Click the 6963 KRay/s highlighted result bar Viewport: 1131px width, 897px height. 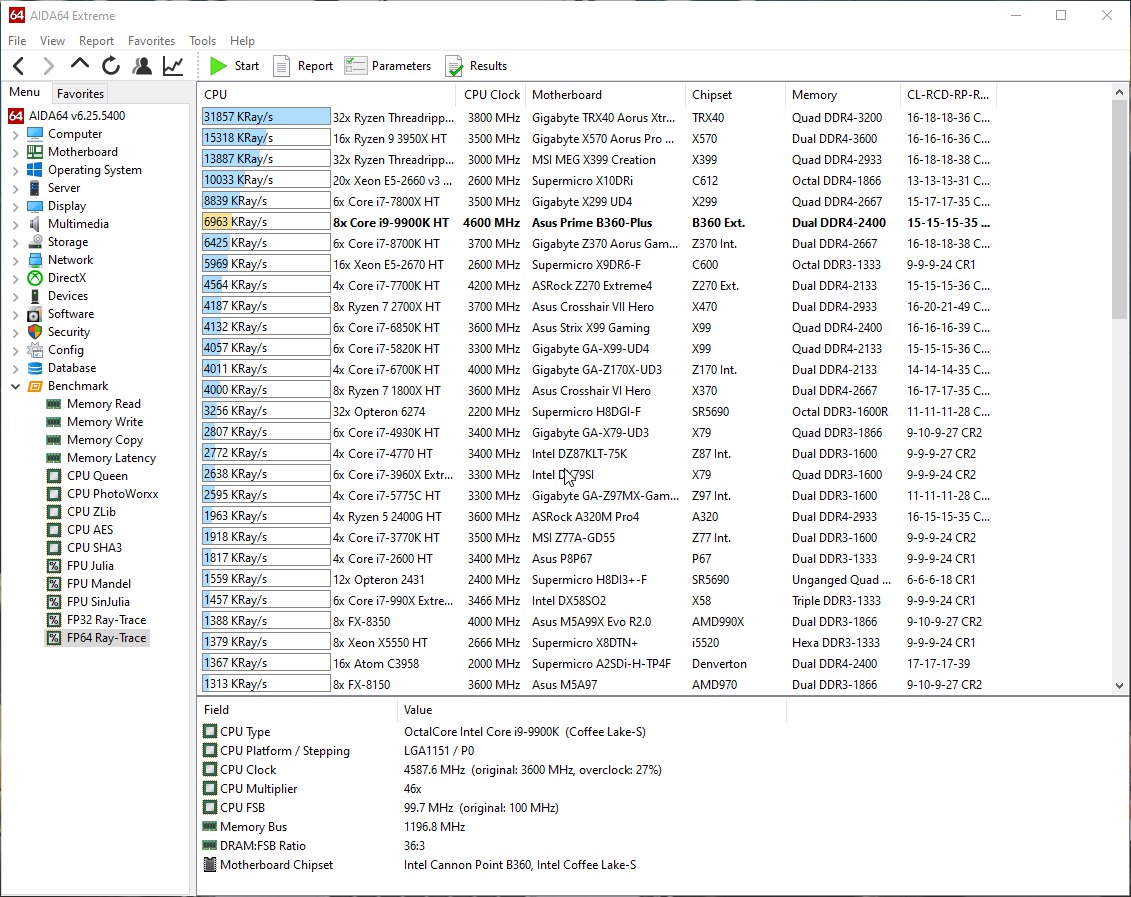coord(265,223)
